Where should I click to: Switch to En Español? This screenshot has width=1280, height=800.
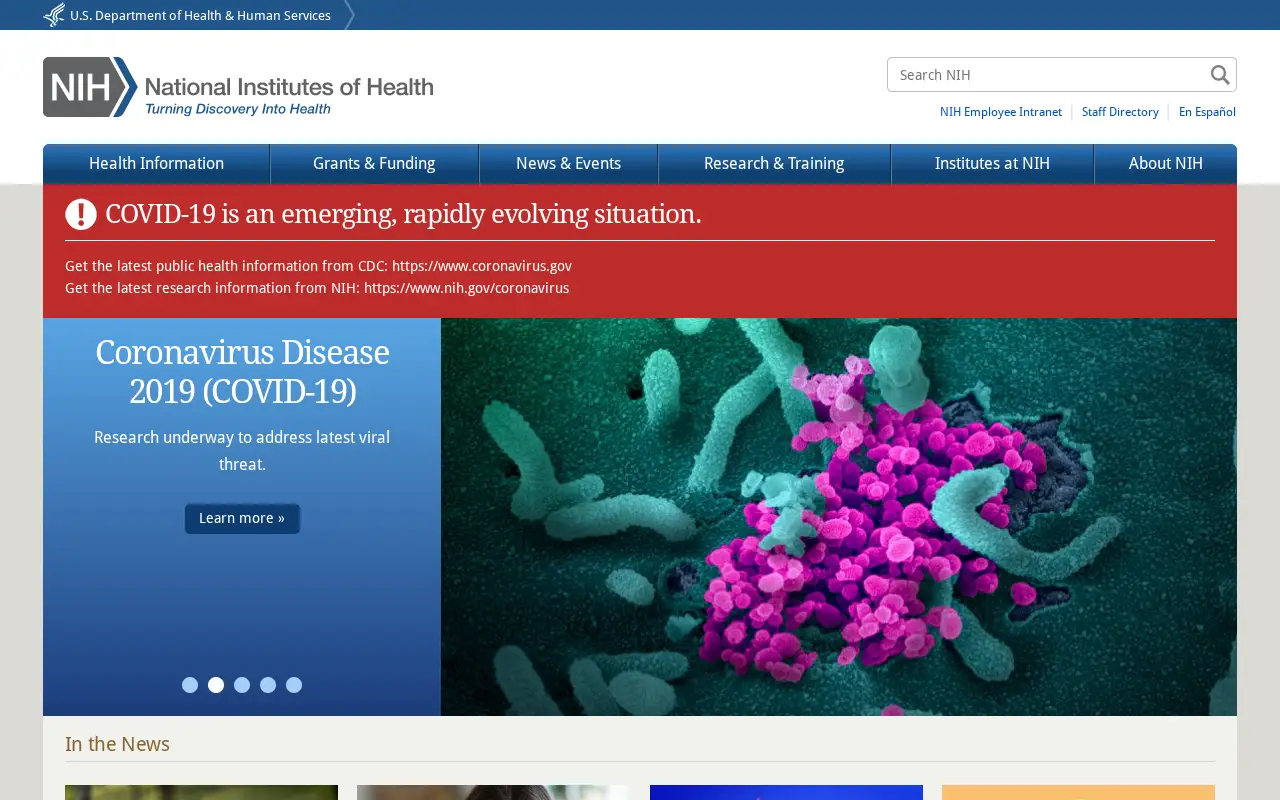pyautogui.click(x=1207, y=112)
